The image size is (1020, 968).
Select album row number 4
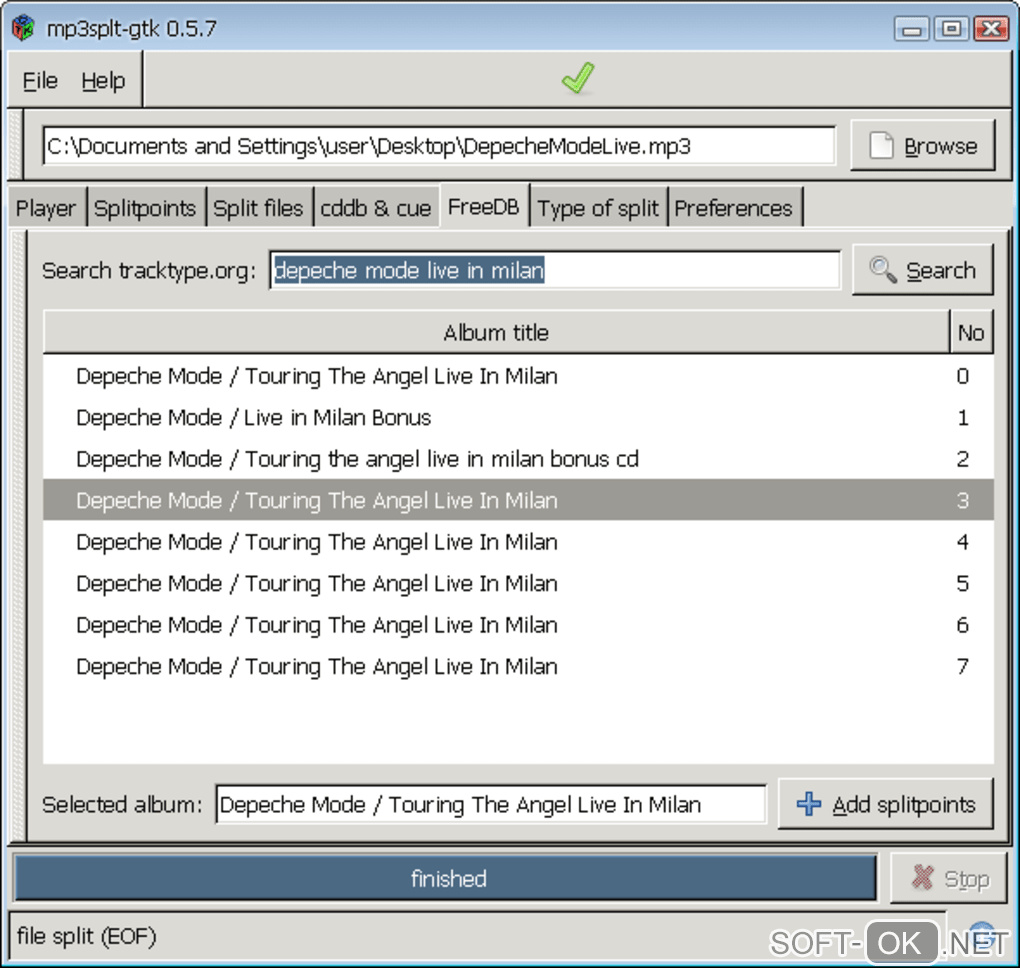[x=518, y=542]
